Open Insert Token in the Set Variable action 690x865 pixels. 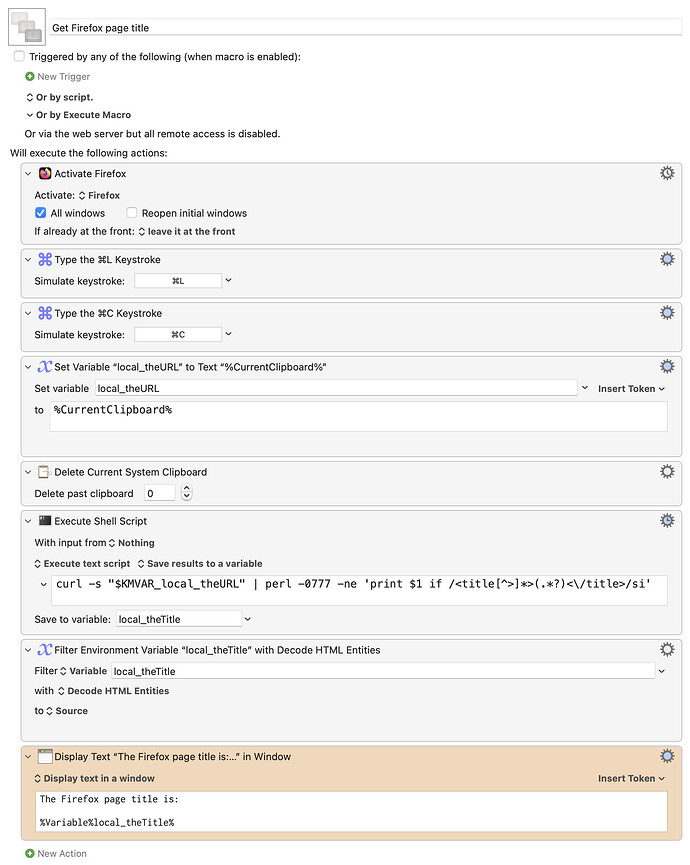[630, 388]
